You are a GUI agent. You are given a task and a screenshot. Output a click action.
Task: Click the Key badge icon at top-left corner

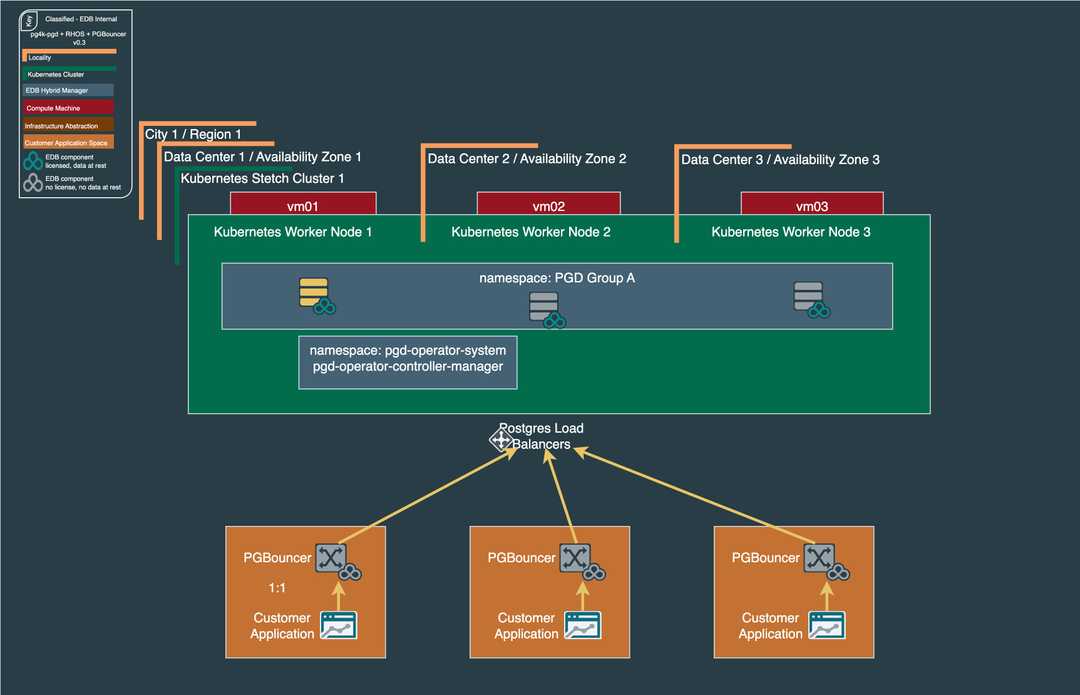(28, 19)
